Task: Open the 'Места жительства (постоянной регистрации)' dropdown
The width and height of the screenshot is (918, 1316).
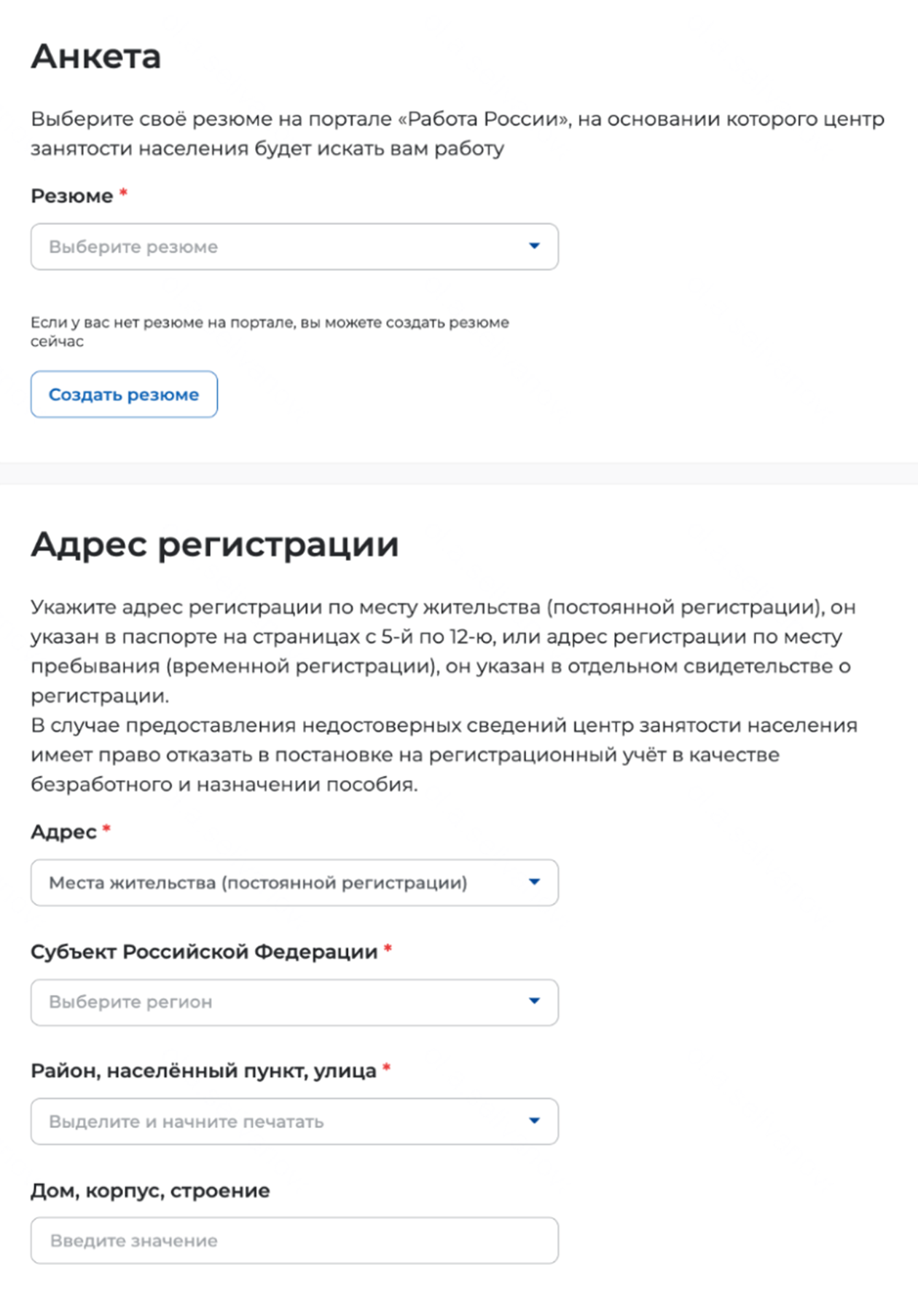Action: (277, 883)
